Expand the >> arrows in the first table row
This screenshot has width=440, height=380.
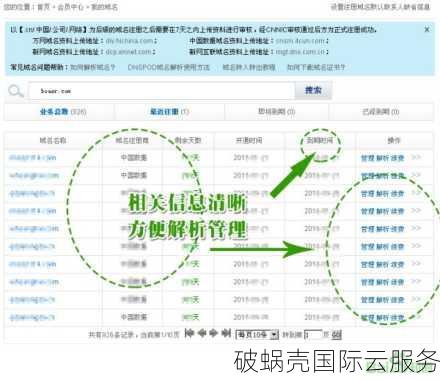(416, 157)
